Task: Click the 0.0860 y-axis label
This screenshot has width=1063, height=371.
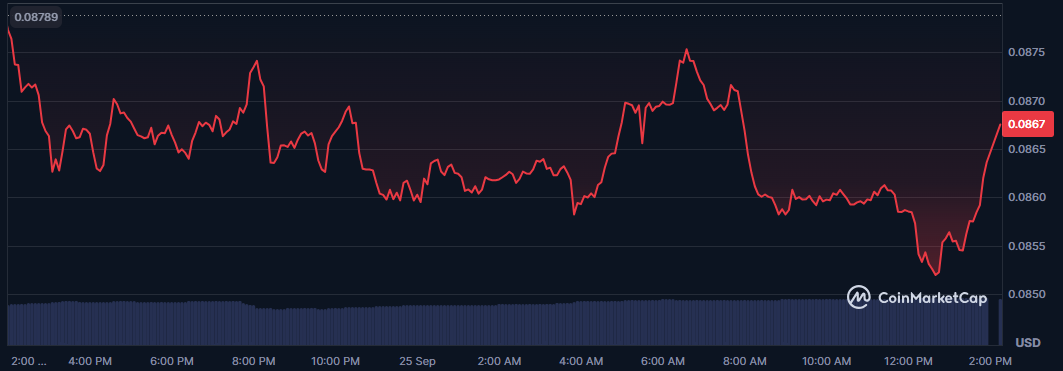Action: pyautogui.click(x=1026, y=197)
